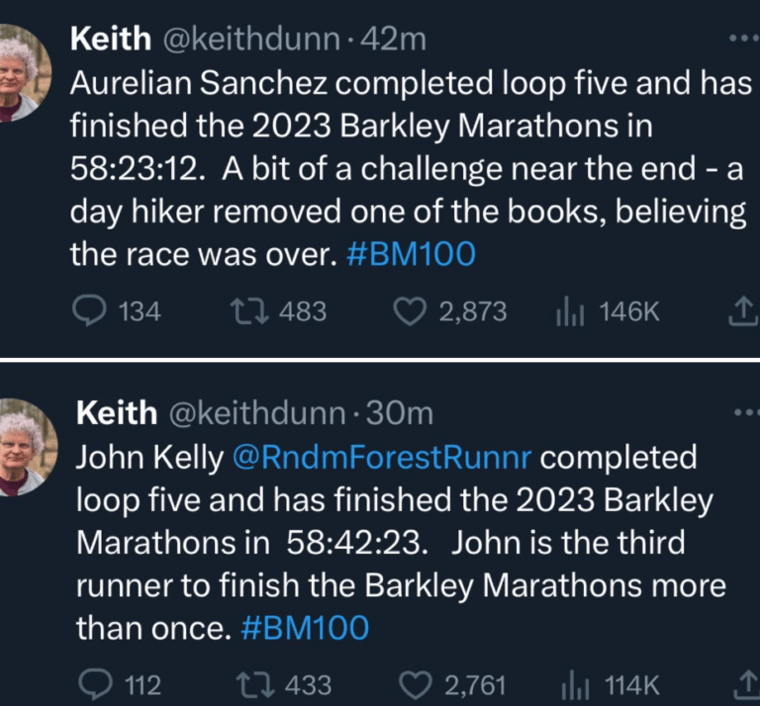Open the @keithdunn handle on the 42m tweet

pyautogui.click(x=251, y=39)
